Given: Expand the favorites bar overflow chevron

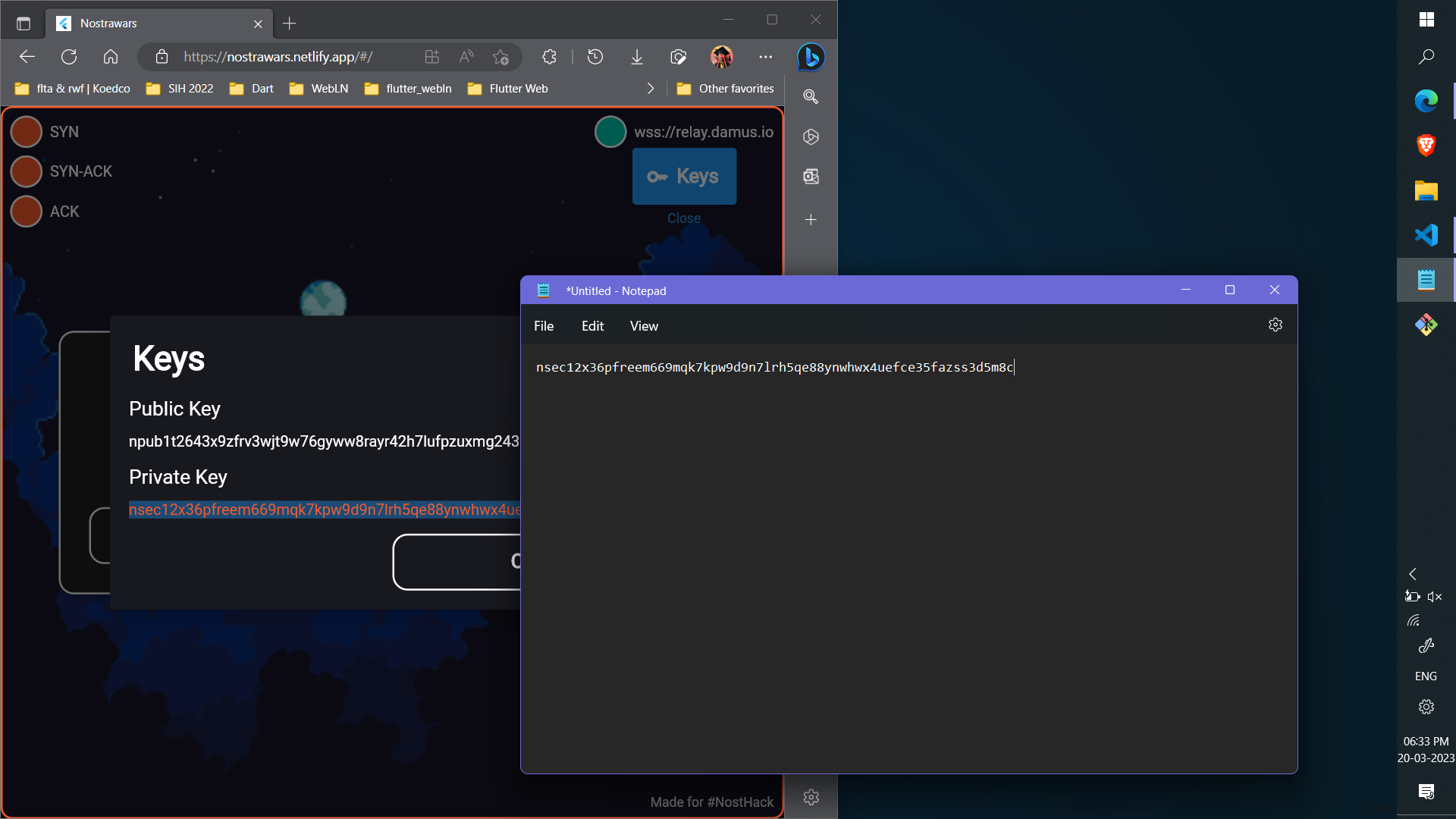Looking at the screenshot, I should [650, 89].
